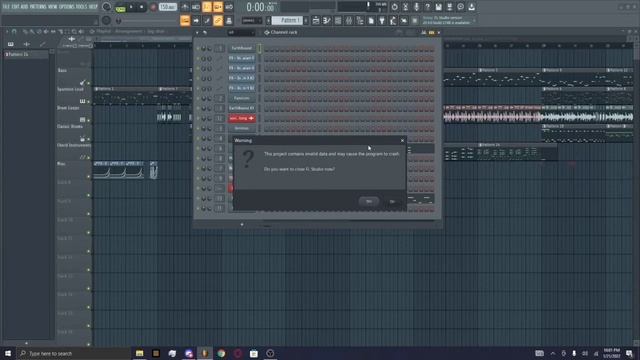Click the Stop button in transport
The height and width of the screenshot is (360, 640).
142,7
